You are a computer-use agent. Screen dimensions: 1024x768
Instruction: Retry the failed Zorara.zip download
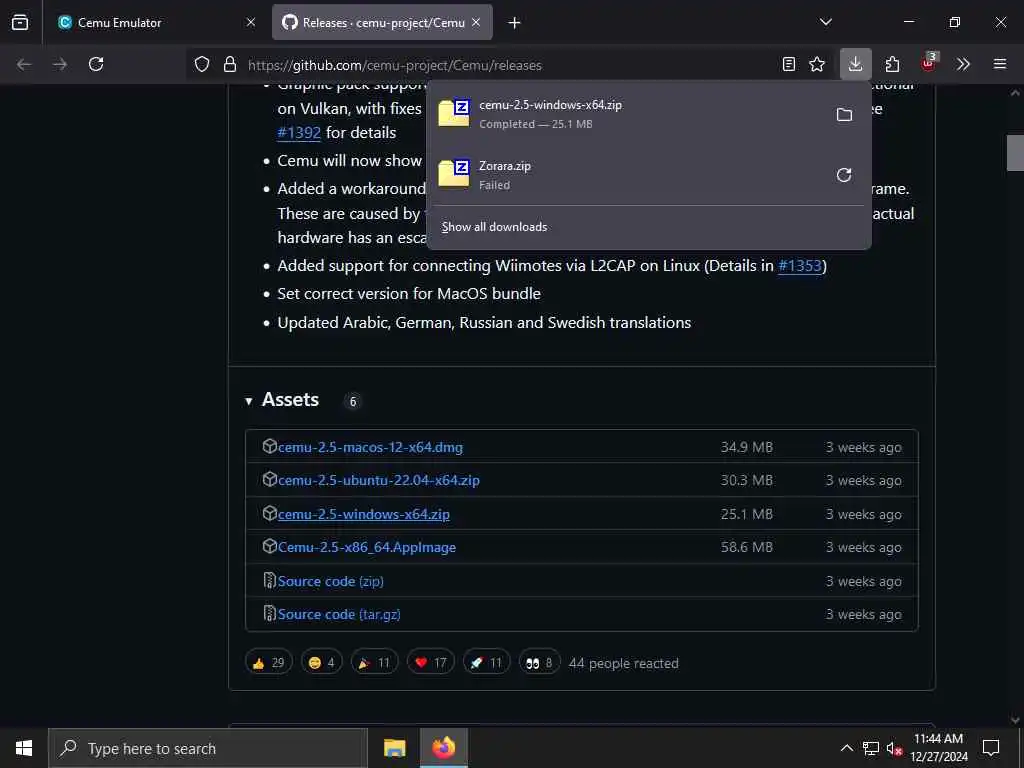point(844,175)
